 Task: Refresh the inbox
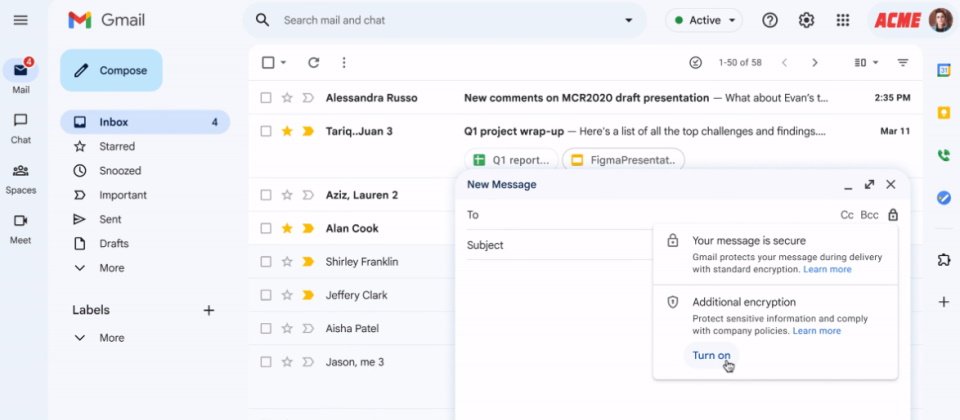pos(313,62)
